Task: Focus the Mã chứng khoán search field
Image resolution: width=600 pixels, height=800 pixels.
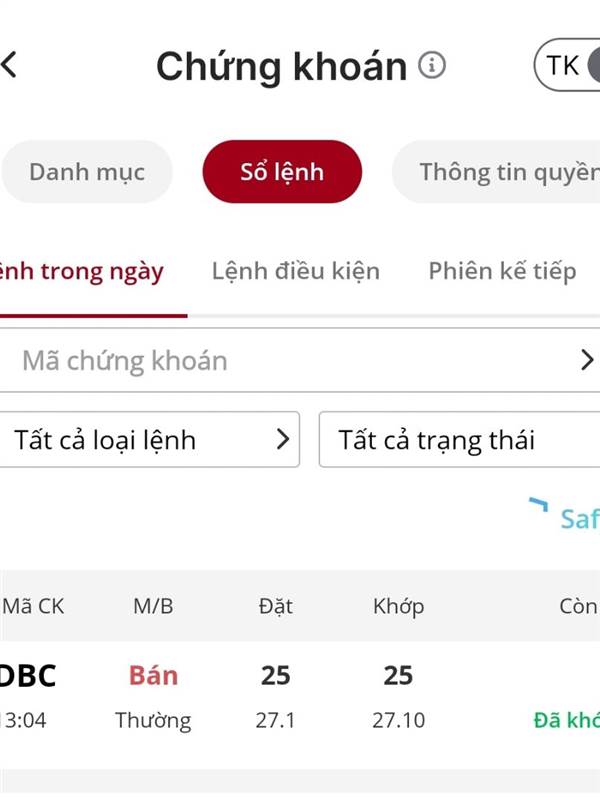Action: tap(300, 360)
